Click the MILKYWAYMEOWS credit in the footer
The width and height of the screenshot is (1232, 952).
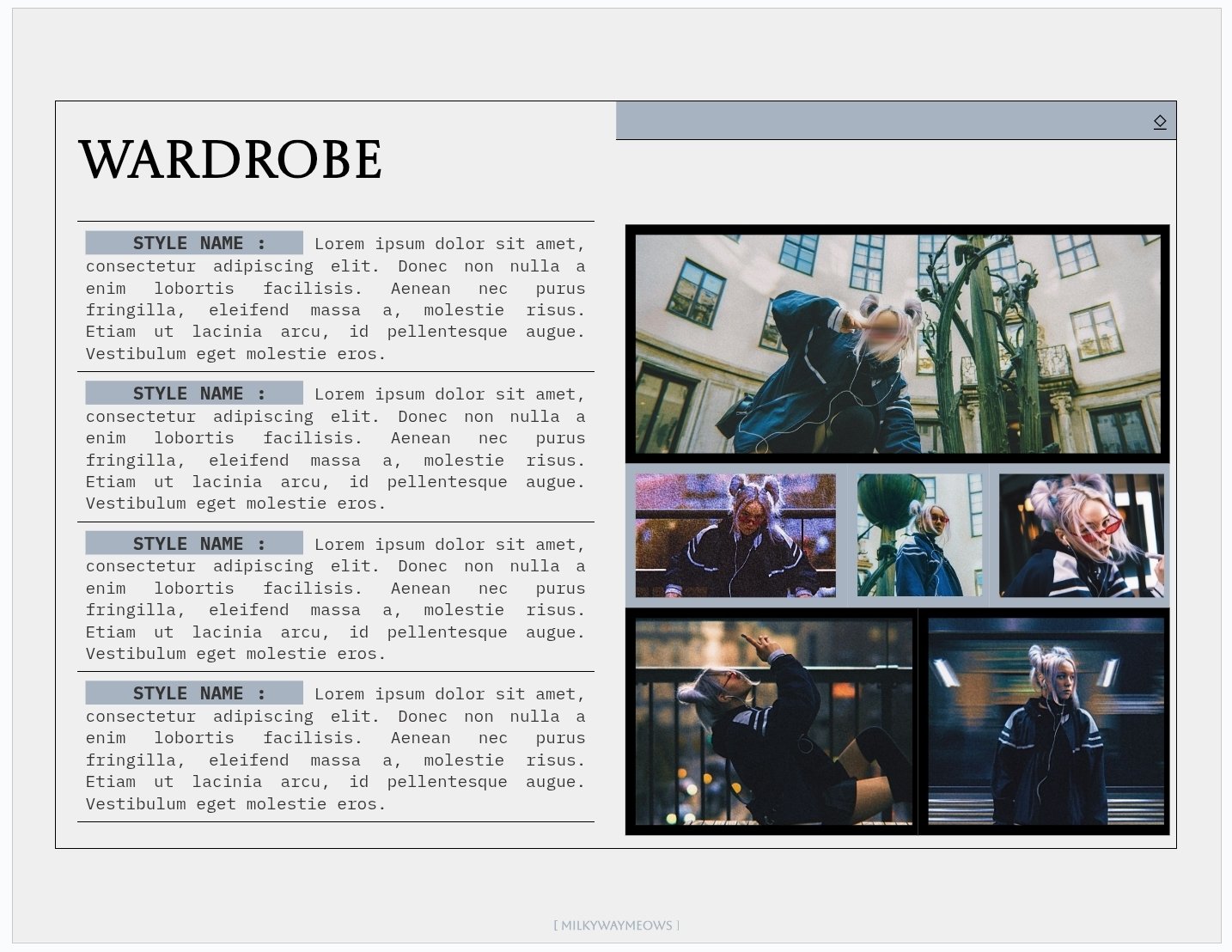(616, 925)
